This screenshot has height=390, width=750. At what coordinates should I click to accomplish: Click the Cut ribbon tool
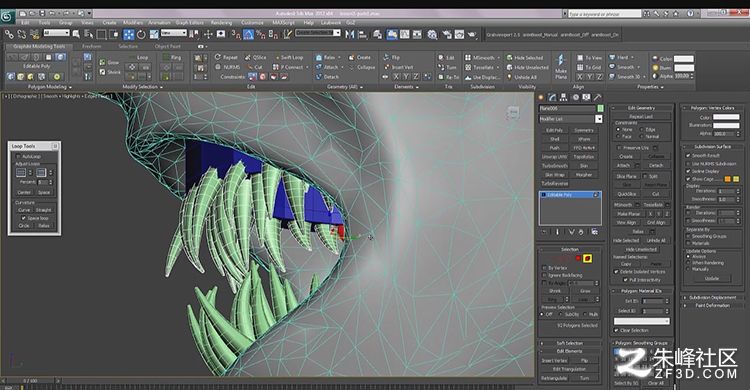[x=254, y=67]
